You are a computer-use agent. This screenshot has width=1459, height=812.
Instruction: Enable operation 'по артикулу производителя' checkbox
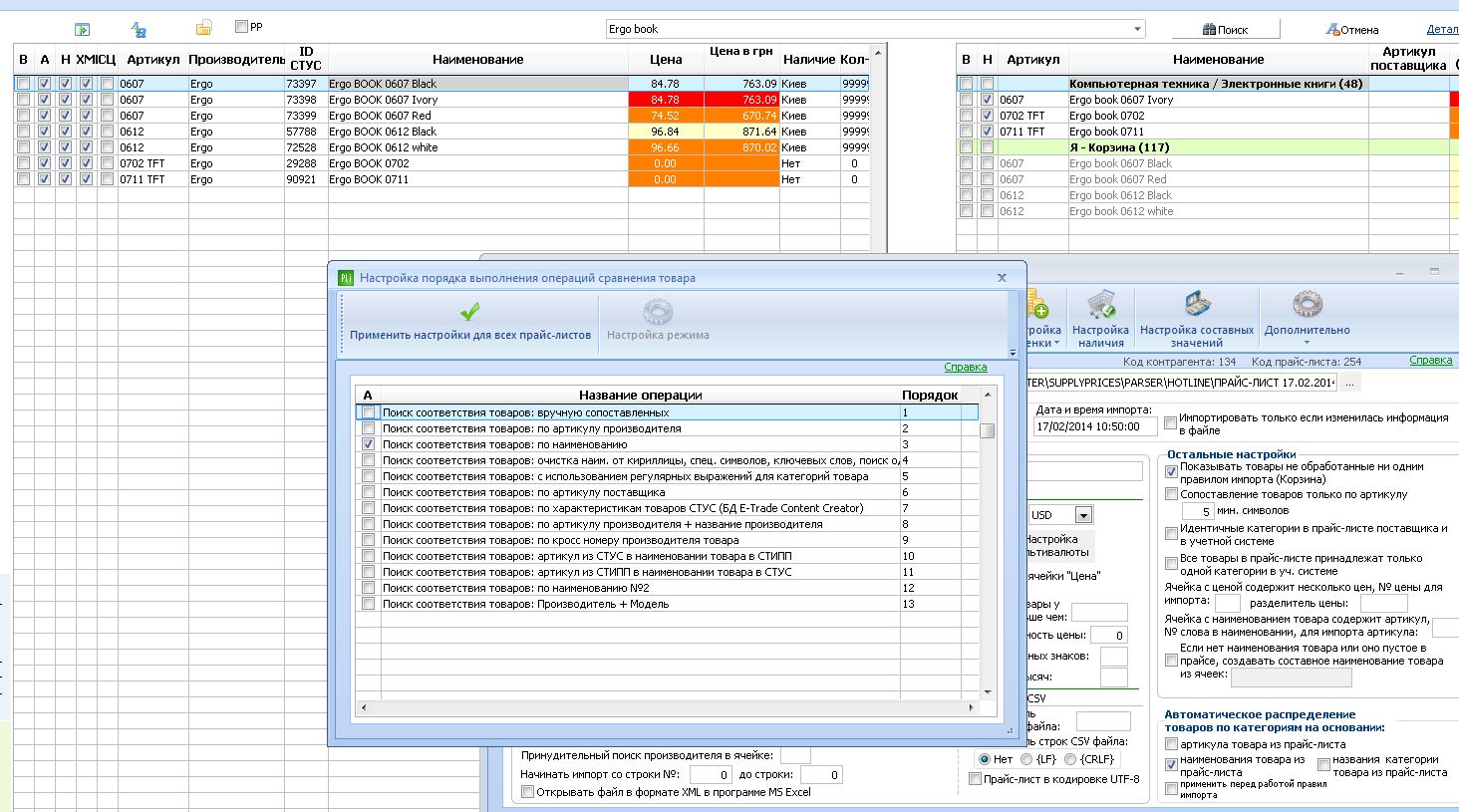coord(368,428)
